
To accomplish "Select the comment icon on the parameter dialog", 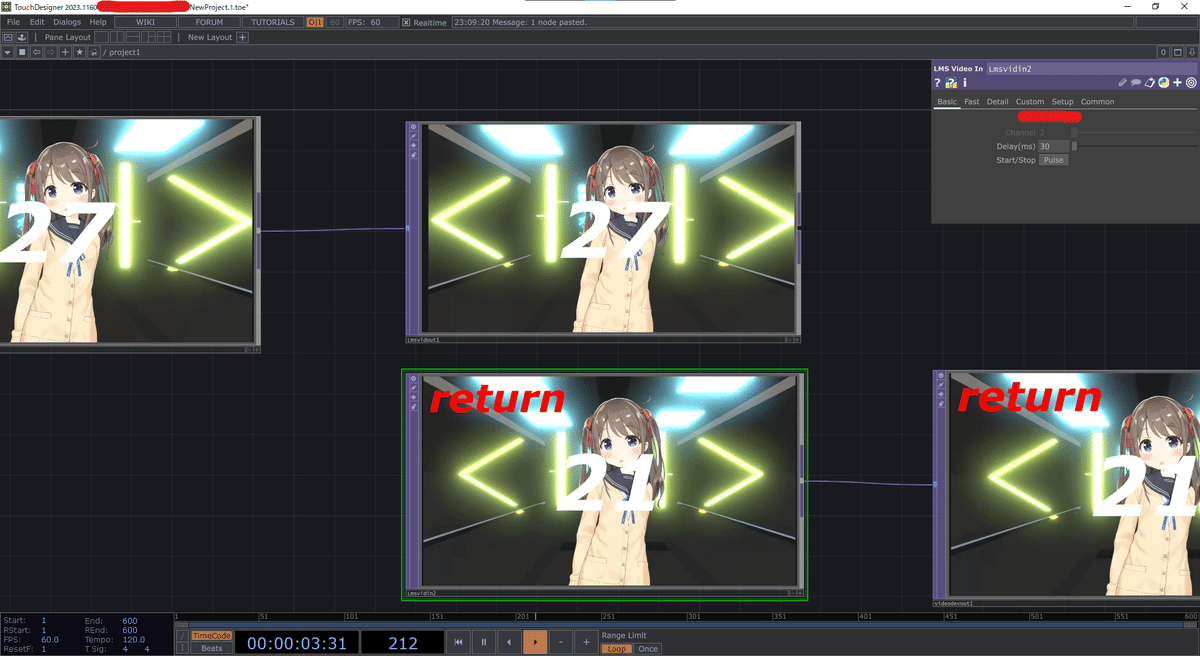I will [1135, 82].
